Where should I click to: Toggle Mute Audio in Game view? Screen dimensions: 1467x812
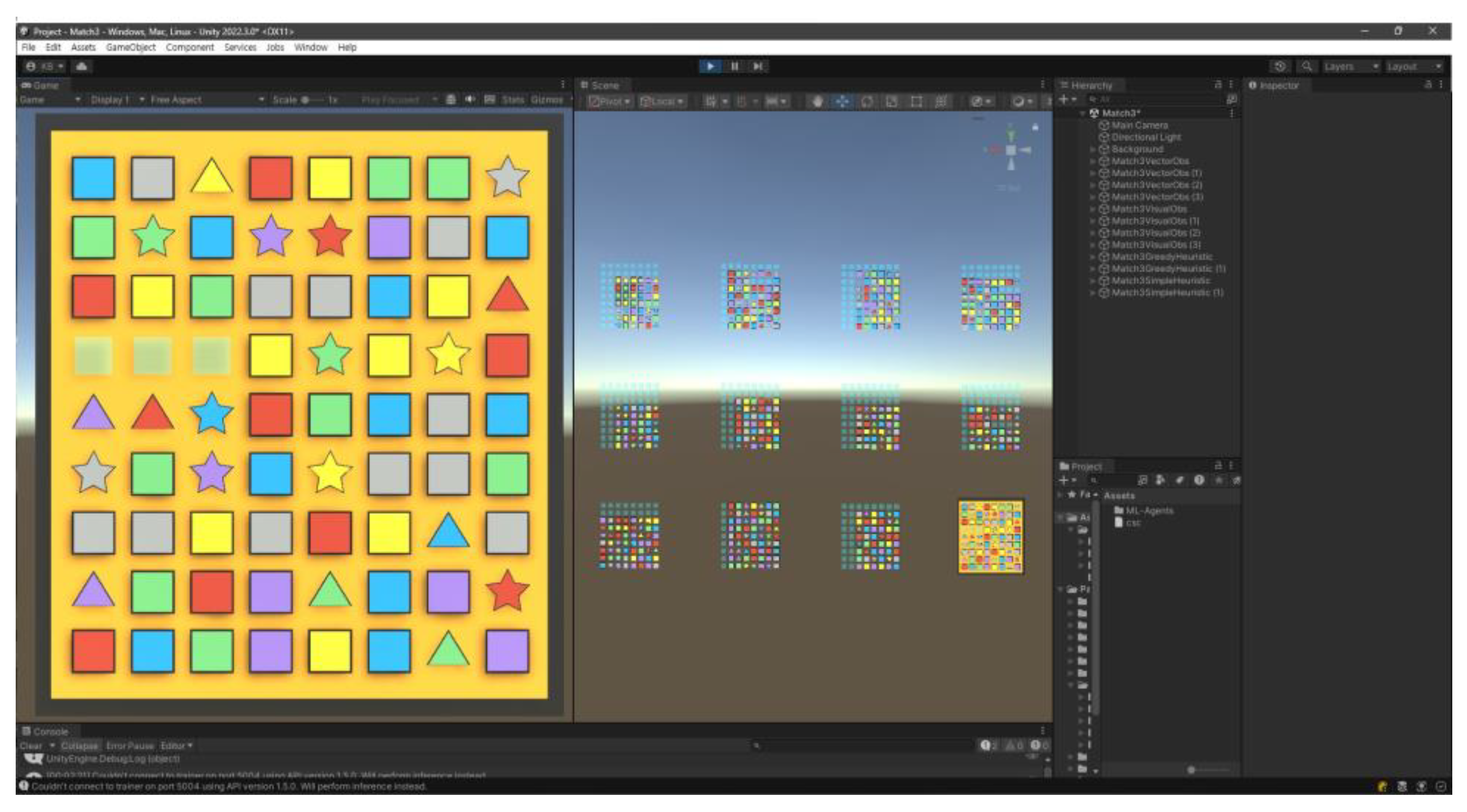pos(470,100)
